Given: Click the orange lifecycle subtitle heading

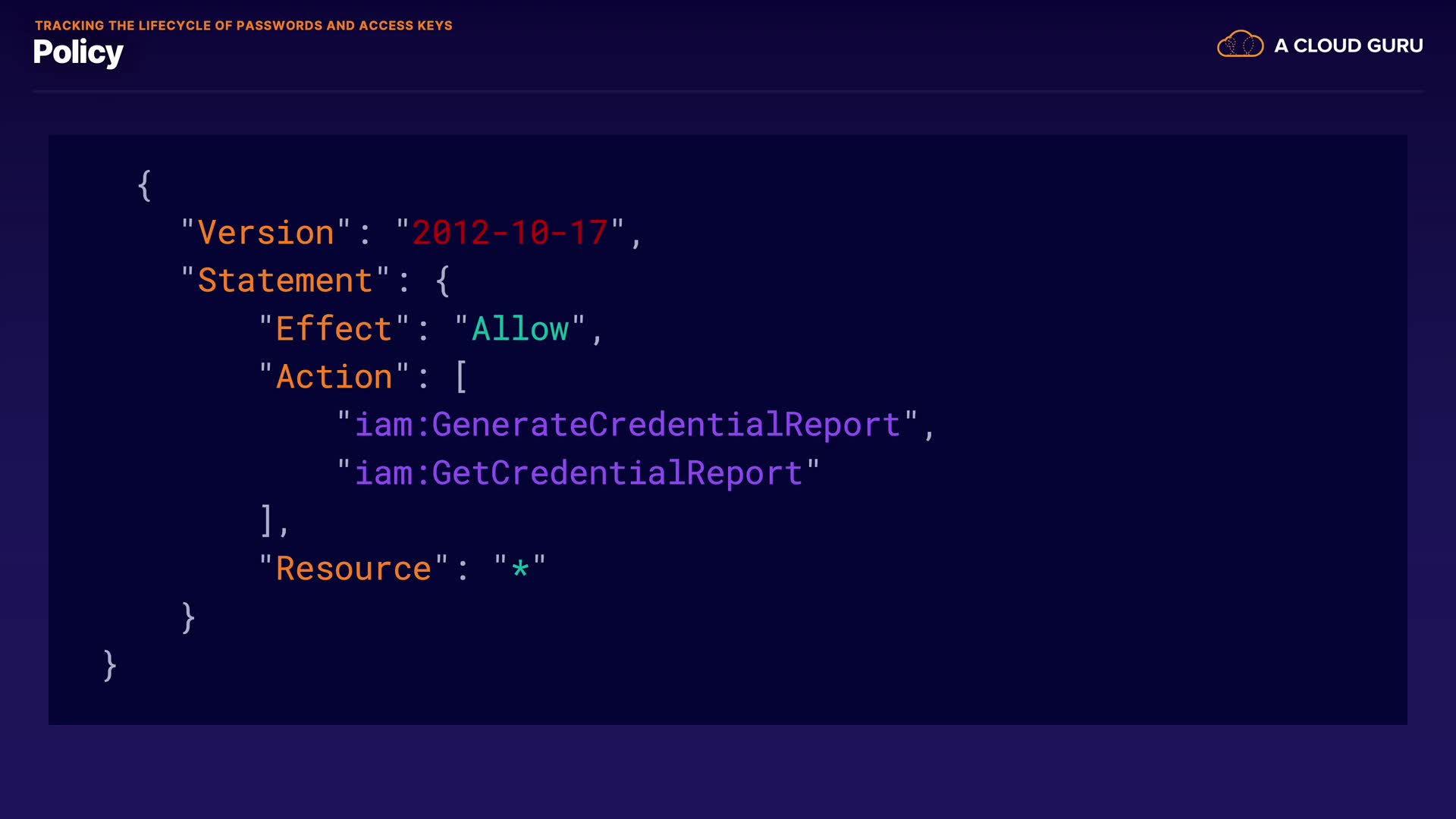Looking at the screenshot, I should 243,25.
